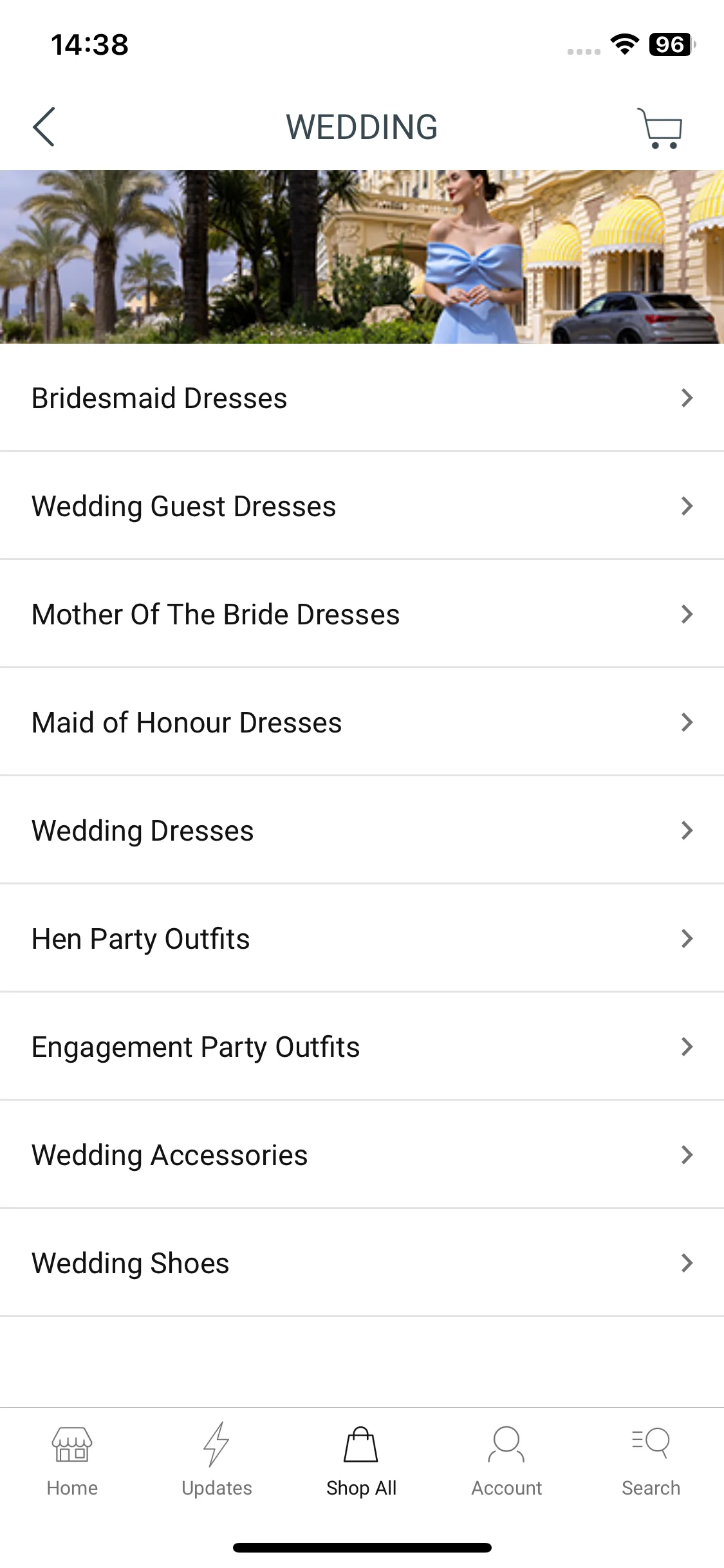The width and height of the screenshot is (724, 1568).
Task: Tap the Search magnifier icon
Action: click(x=651, y=1443)
